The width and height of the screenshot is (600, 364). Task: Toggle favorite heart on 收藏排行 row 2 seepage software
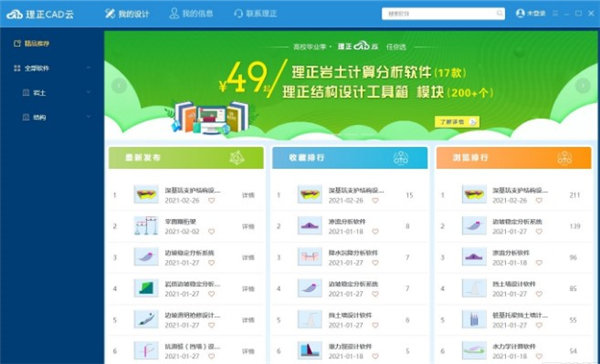click(x=375, y=232)
